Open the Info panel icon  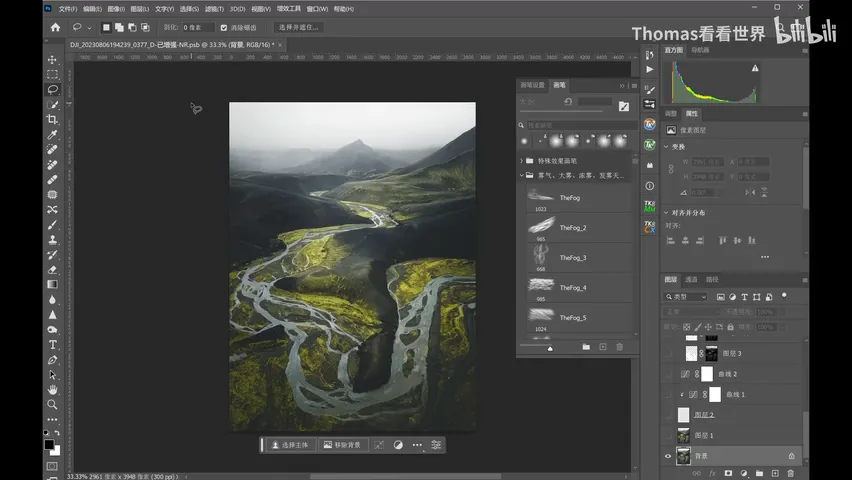(649, 186)
